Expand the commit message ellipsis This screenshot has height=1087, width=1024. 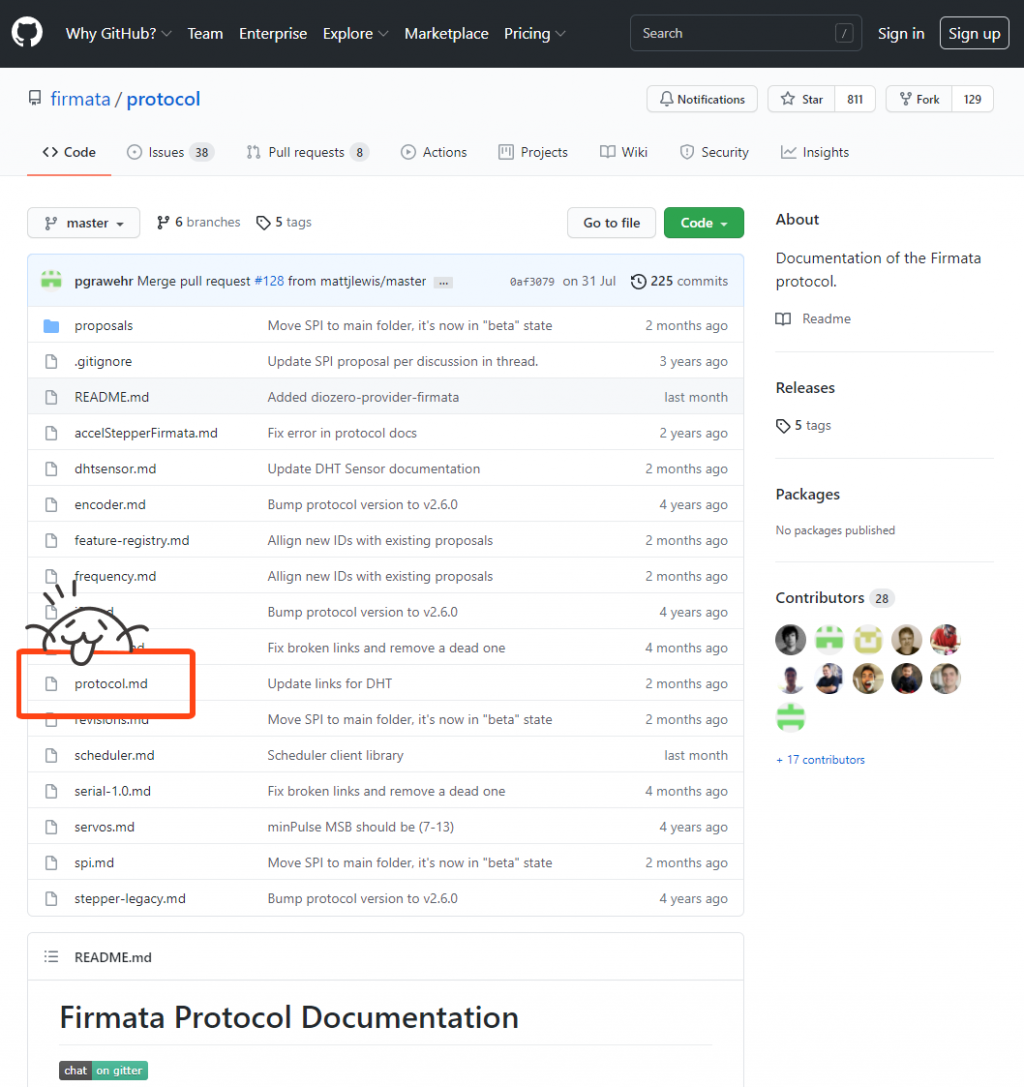(x=443, y=282)
